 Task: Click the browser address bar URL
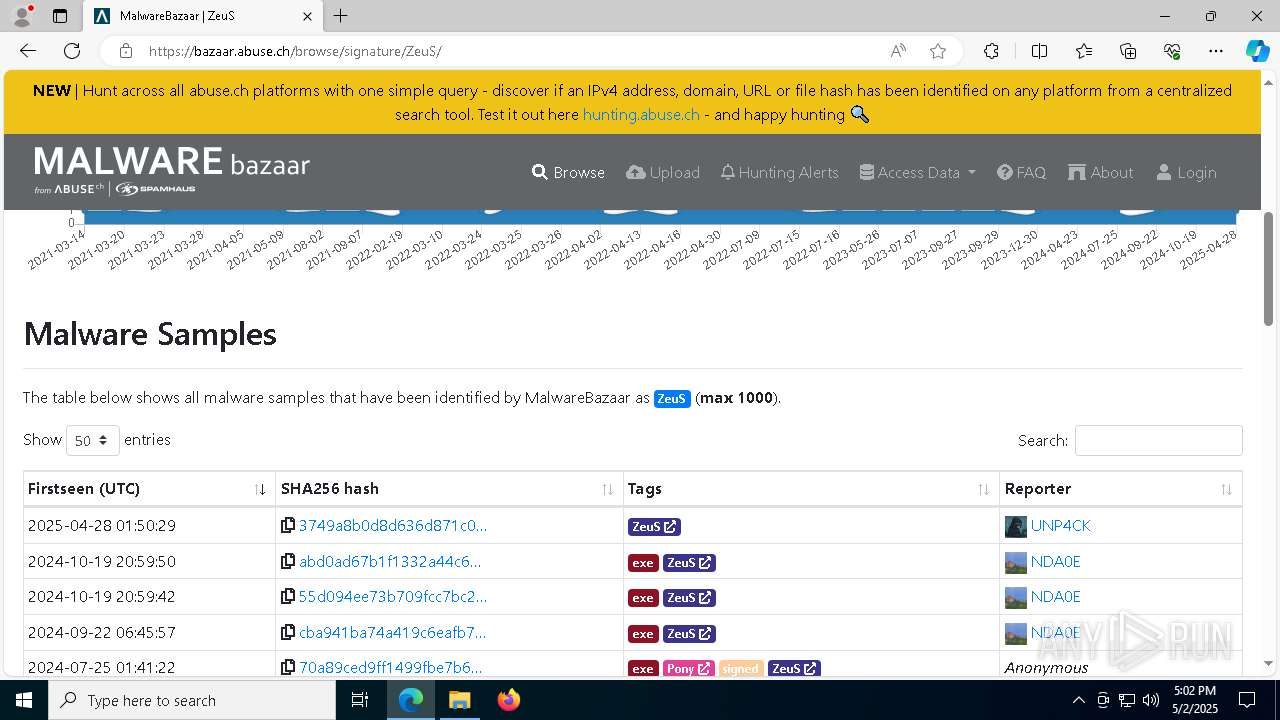tap(295, 51)
